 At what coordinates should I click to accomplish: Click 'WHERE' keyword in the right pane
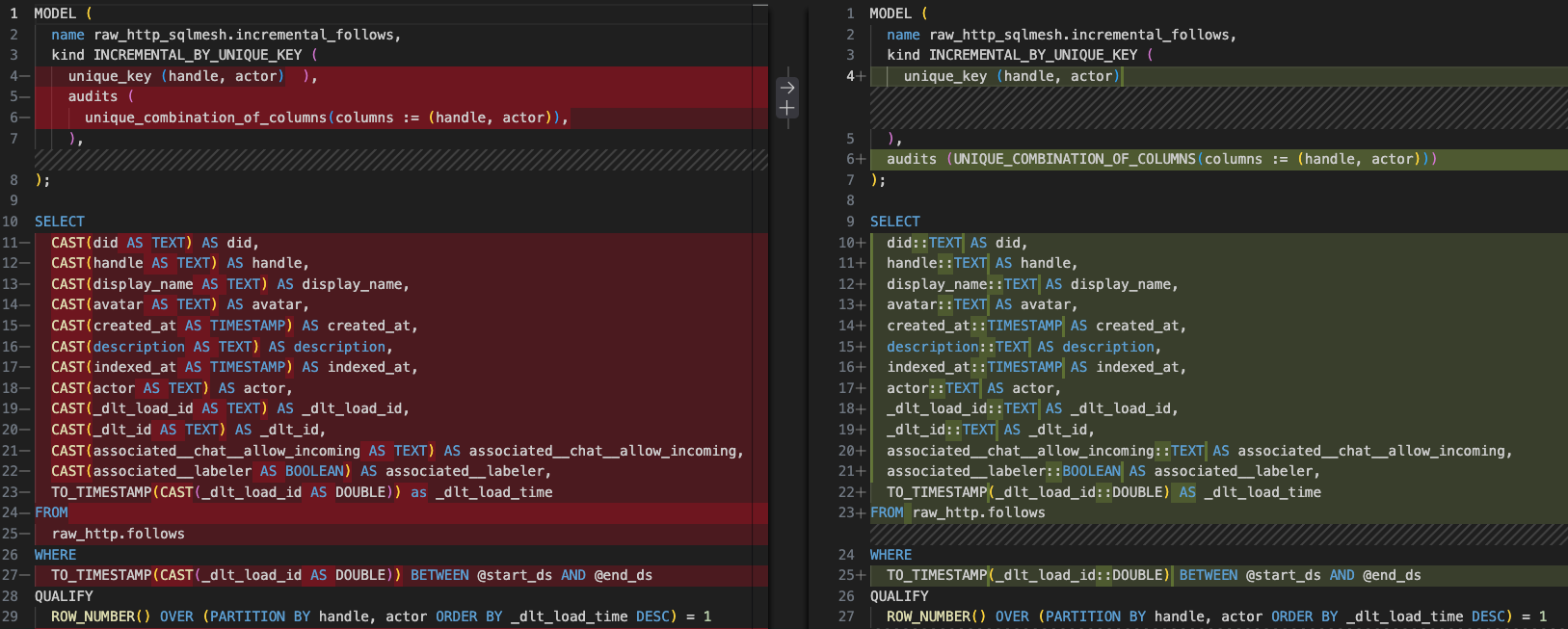(x=891, y=555)
